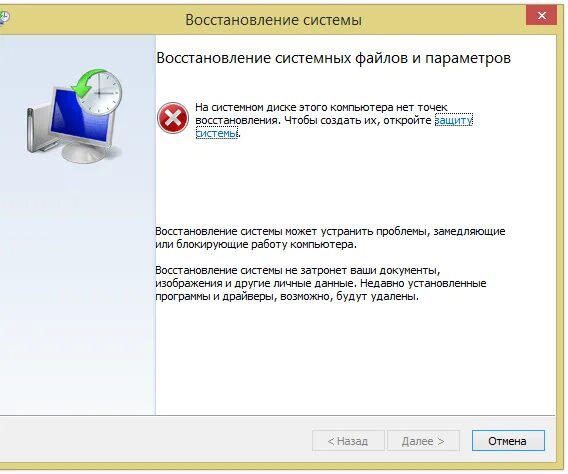The image size is (568, 474).
Task: Click paragraph starting Восстановление системы может устранить
Action: point(330,238)
